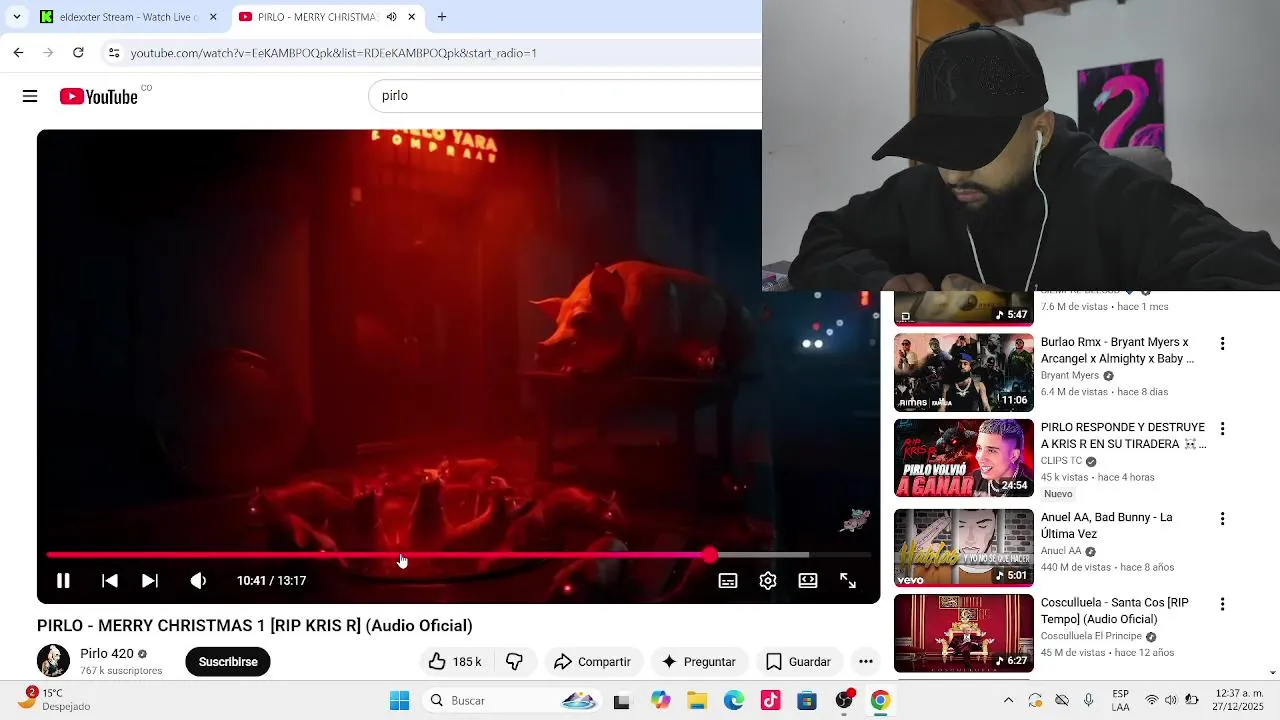This screenshot has width=1280, height=720.
Task: Open Microsoft Edge from taskbar
Action: click(x=734, y=700)
